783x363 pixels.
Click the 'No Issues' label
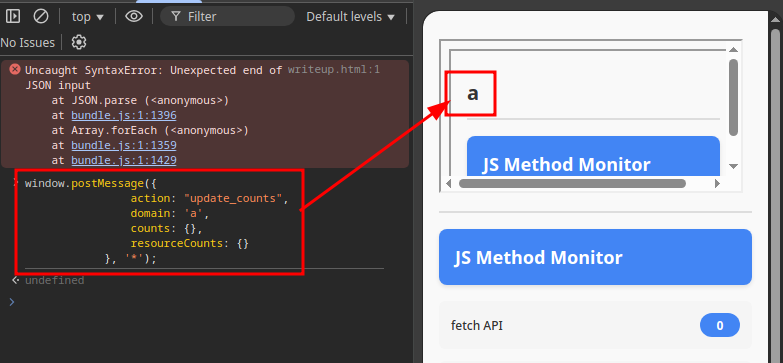coord(27,42)
